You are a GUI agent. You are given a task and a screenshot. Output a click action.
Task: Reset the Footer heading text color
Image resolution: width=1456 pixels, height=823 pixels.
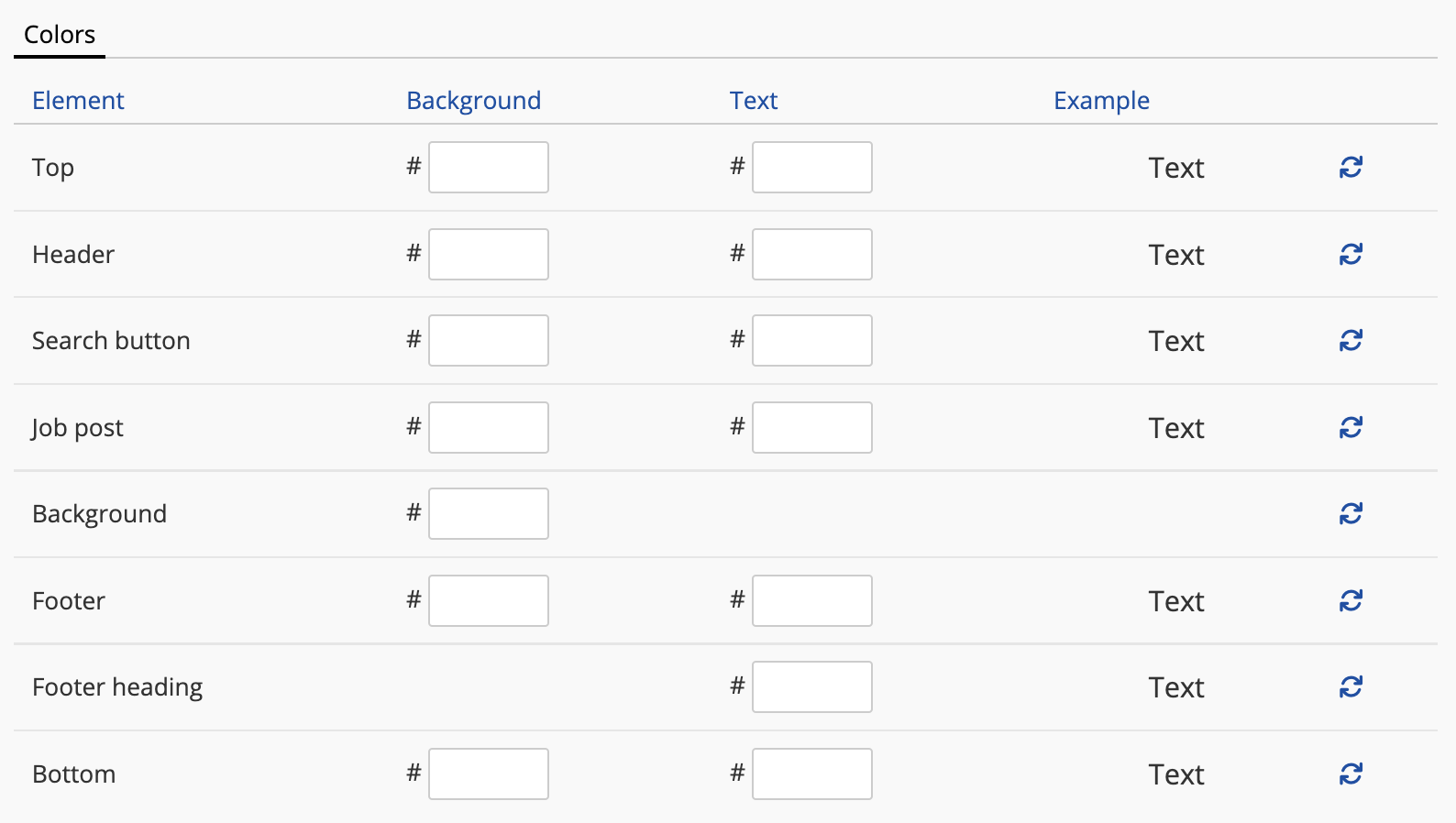coord(1351,686)
